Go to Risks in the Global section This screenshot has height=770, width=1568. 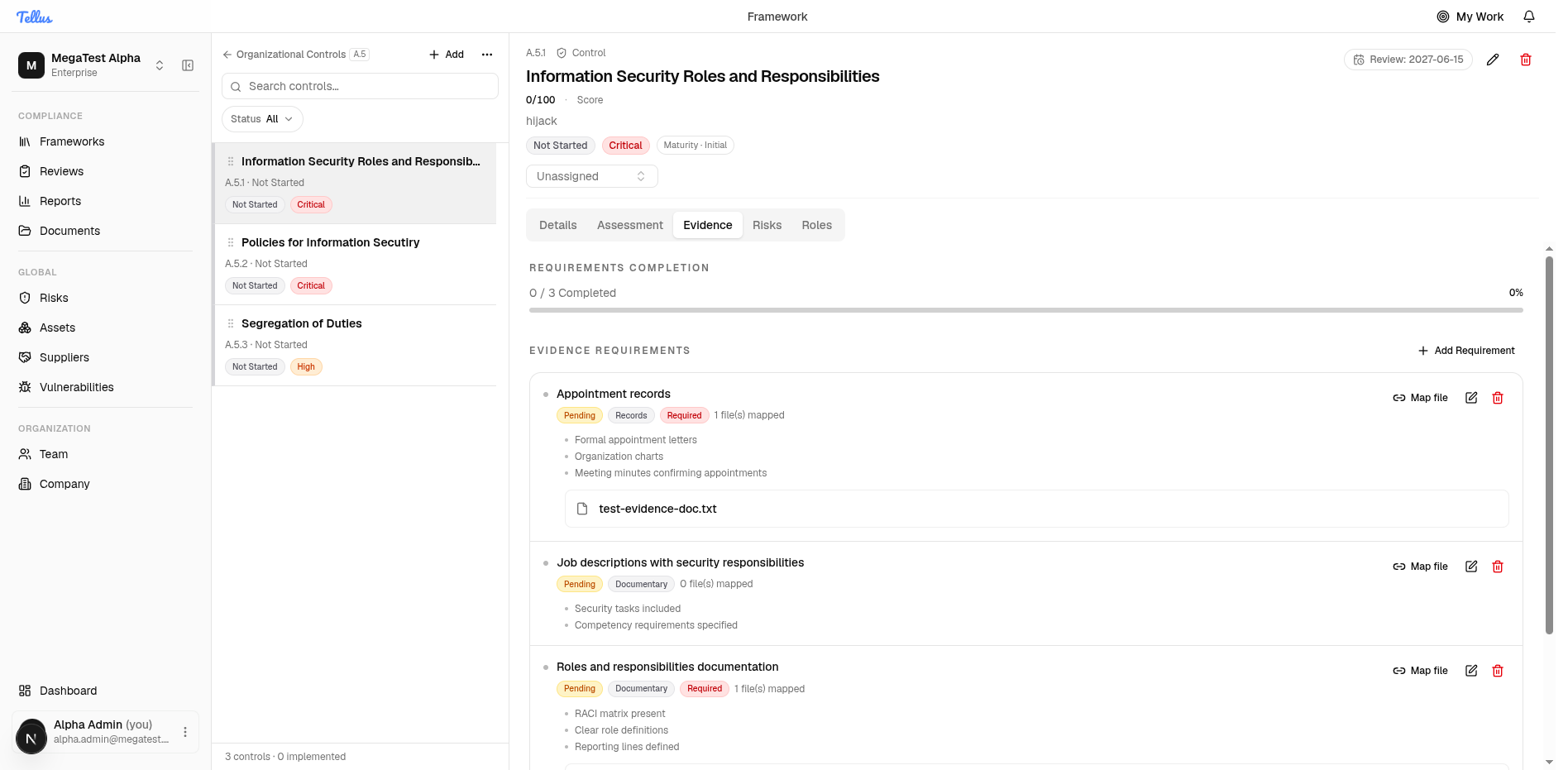54,298
